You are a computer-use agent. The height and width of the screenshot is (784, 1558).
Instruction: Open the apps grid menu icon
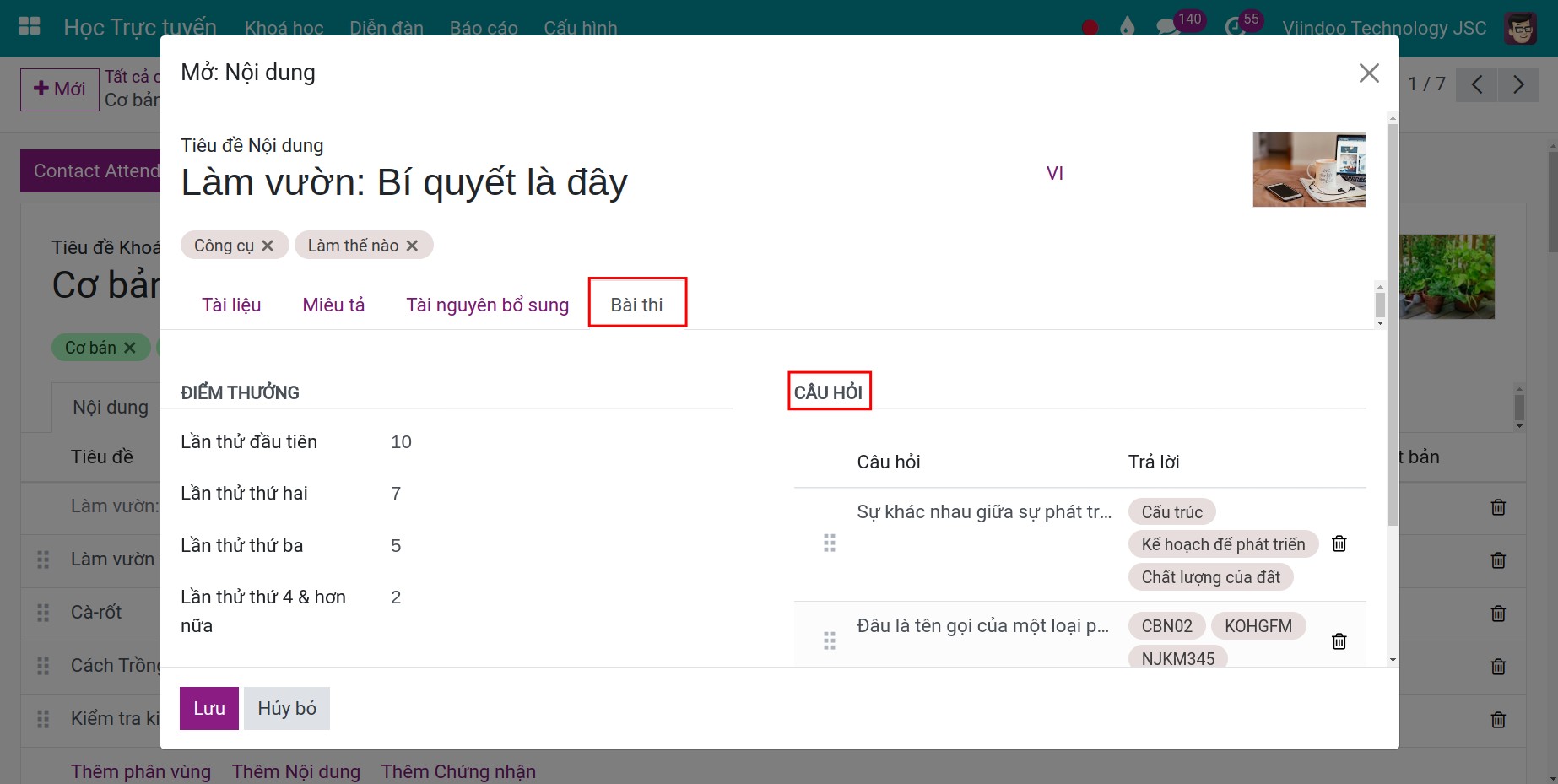click(x=30, y=26)
